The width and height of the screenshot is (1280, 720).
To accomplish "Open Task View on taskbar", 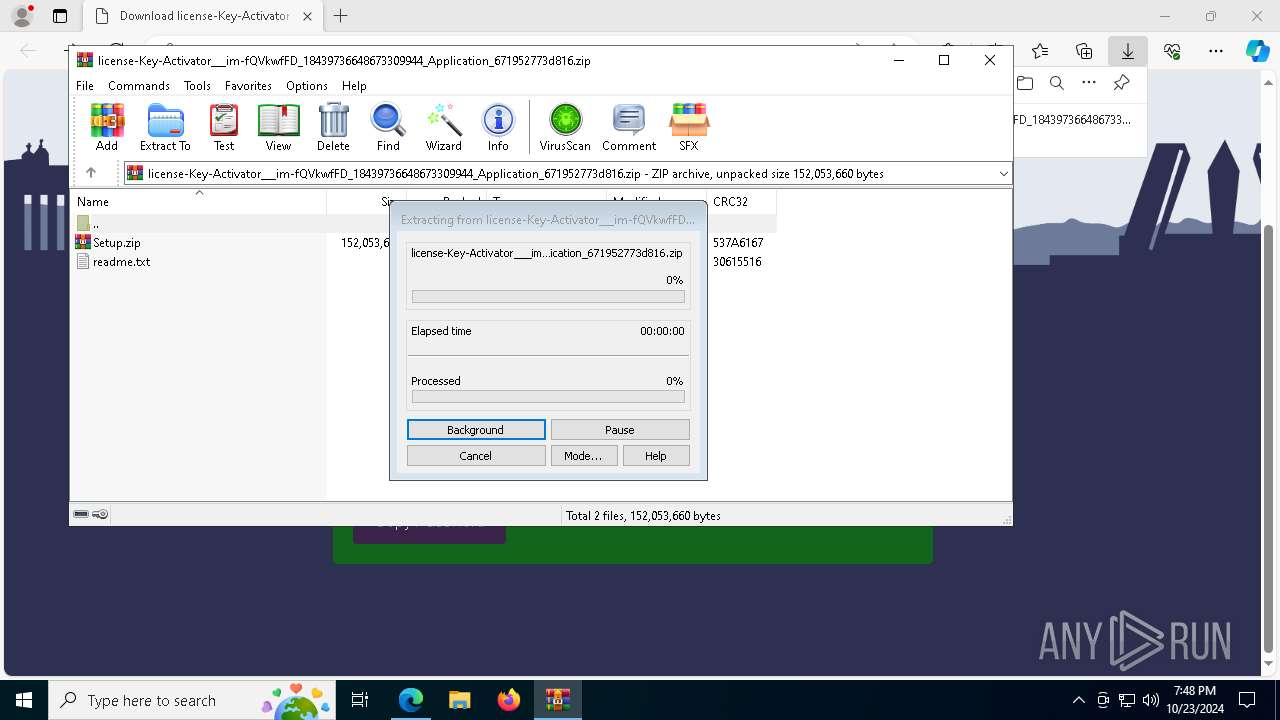I will 360,700.
